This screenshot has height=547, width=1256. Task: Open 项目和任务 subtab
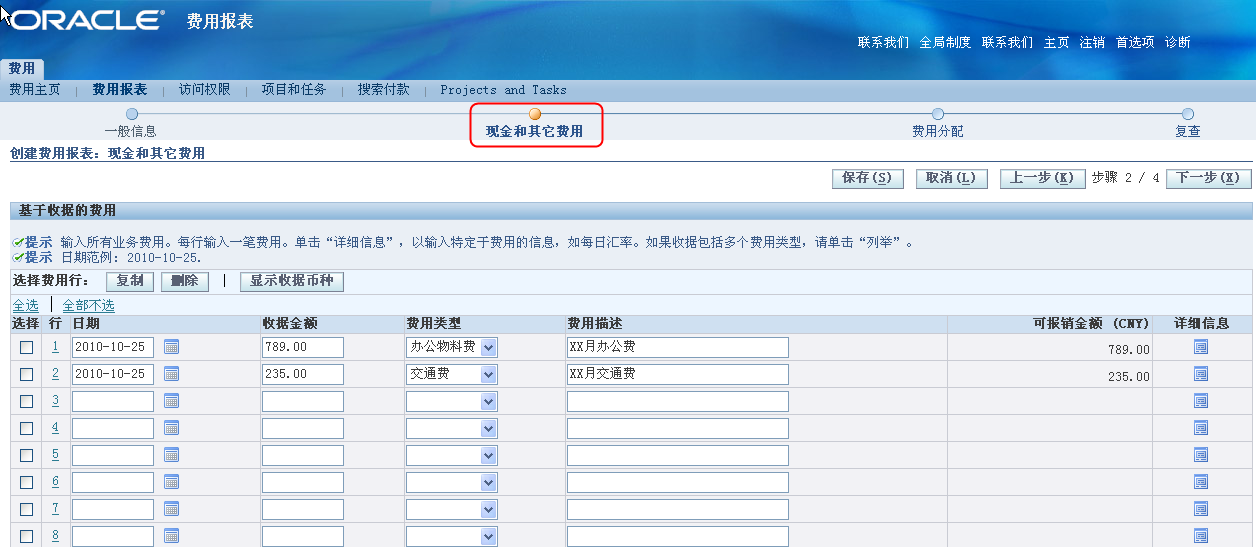(x=294, y=90)
